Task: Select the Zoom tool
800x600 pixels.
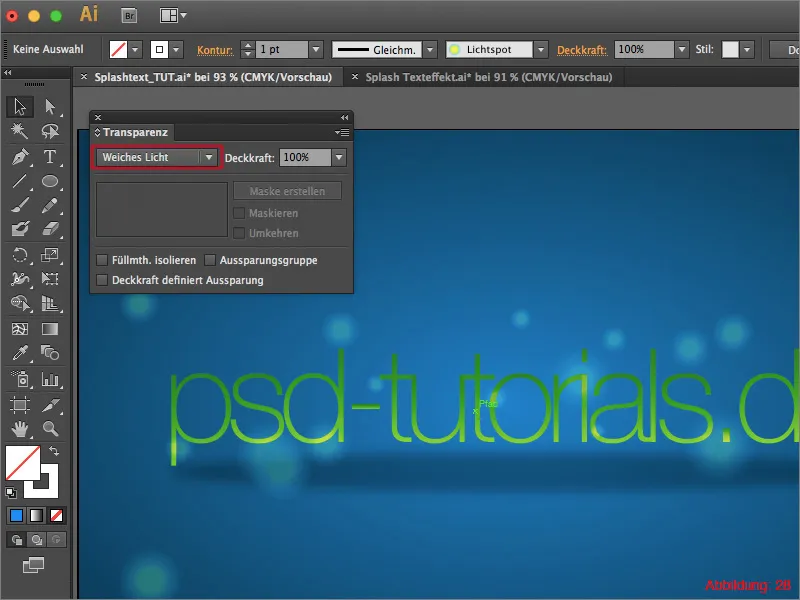Action: point(50,429)
